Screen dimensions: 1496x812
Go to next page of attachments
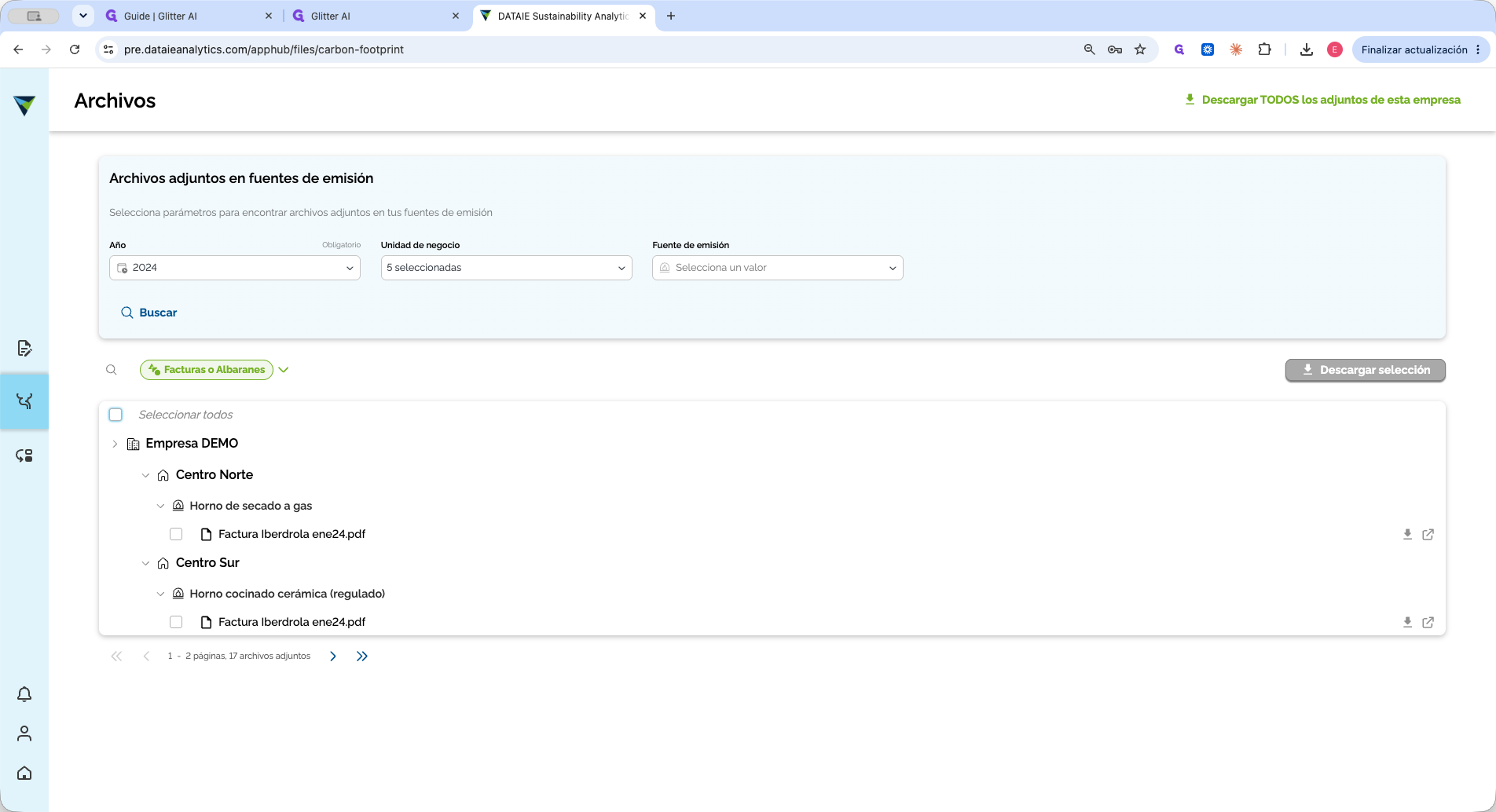[333, 657]
